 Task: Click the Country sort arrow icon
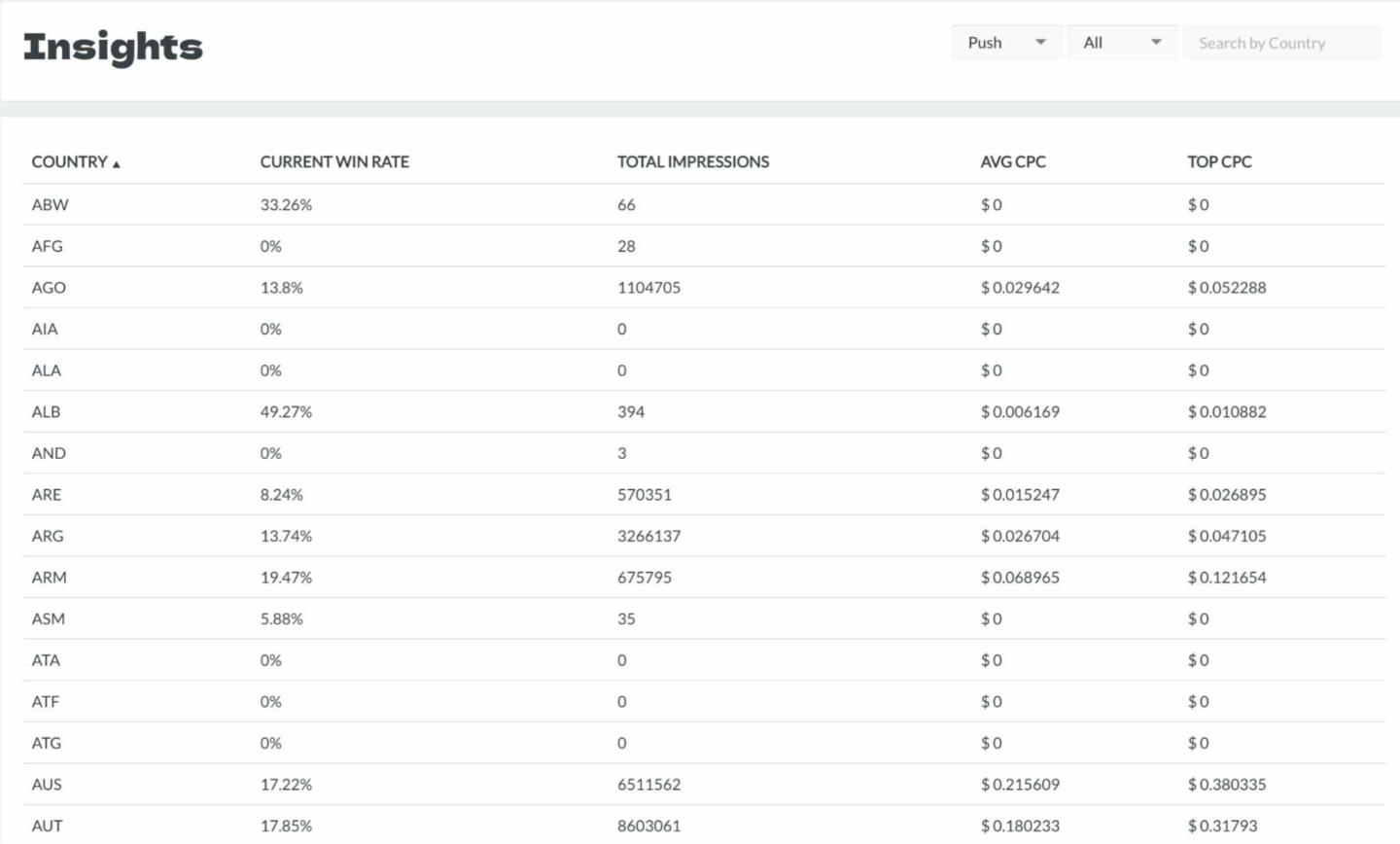[117, 164]
